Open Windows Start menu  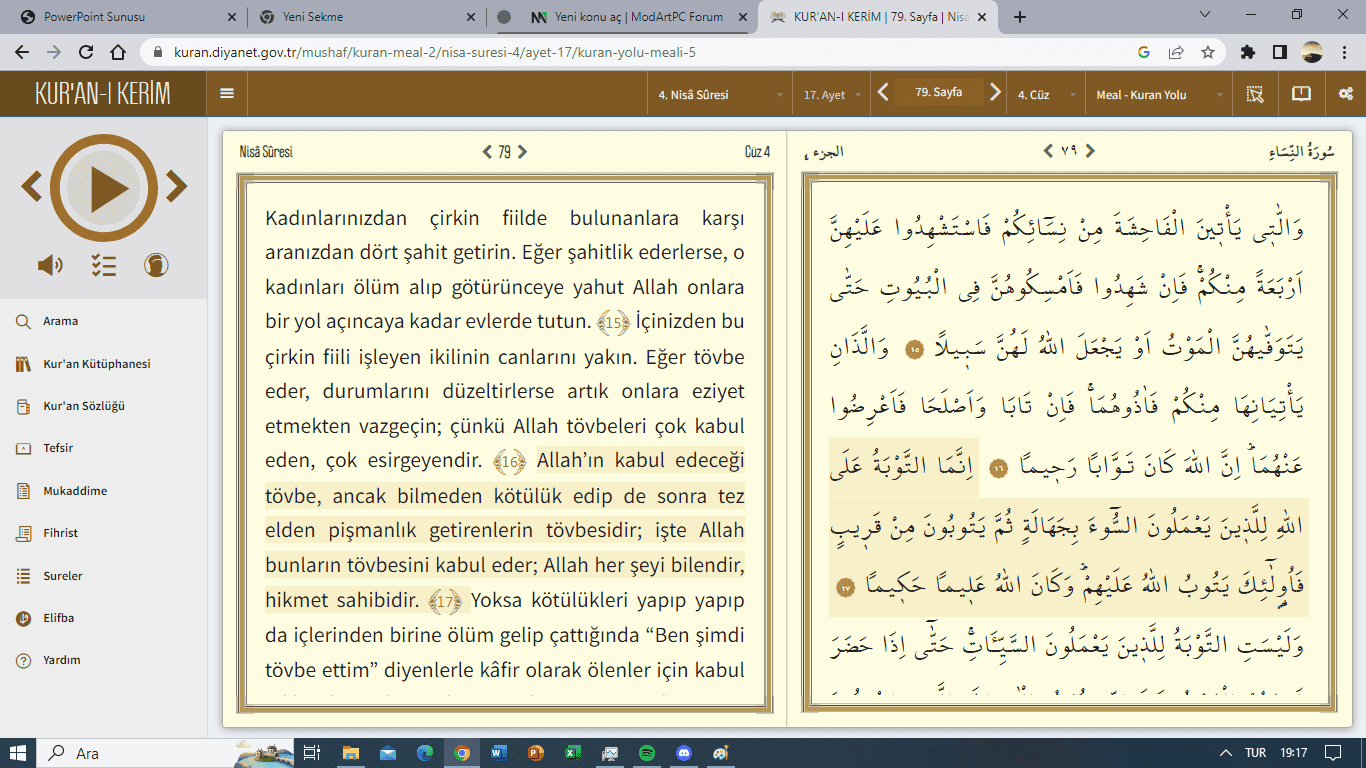pos(17,753)
